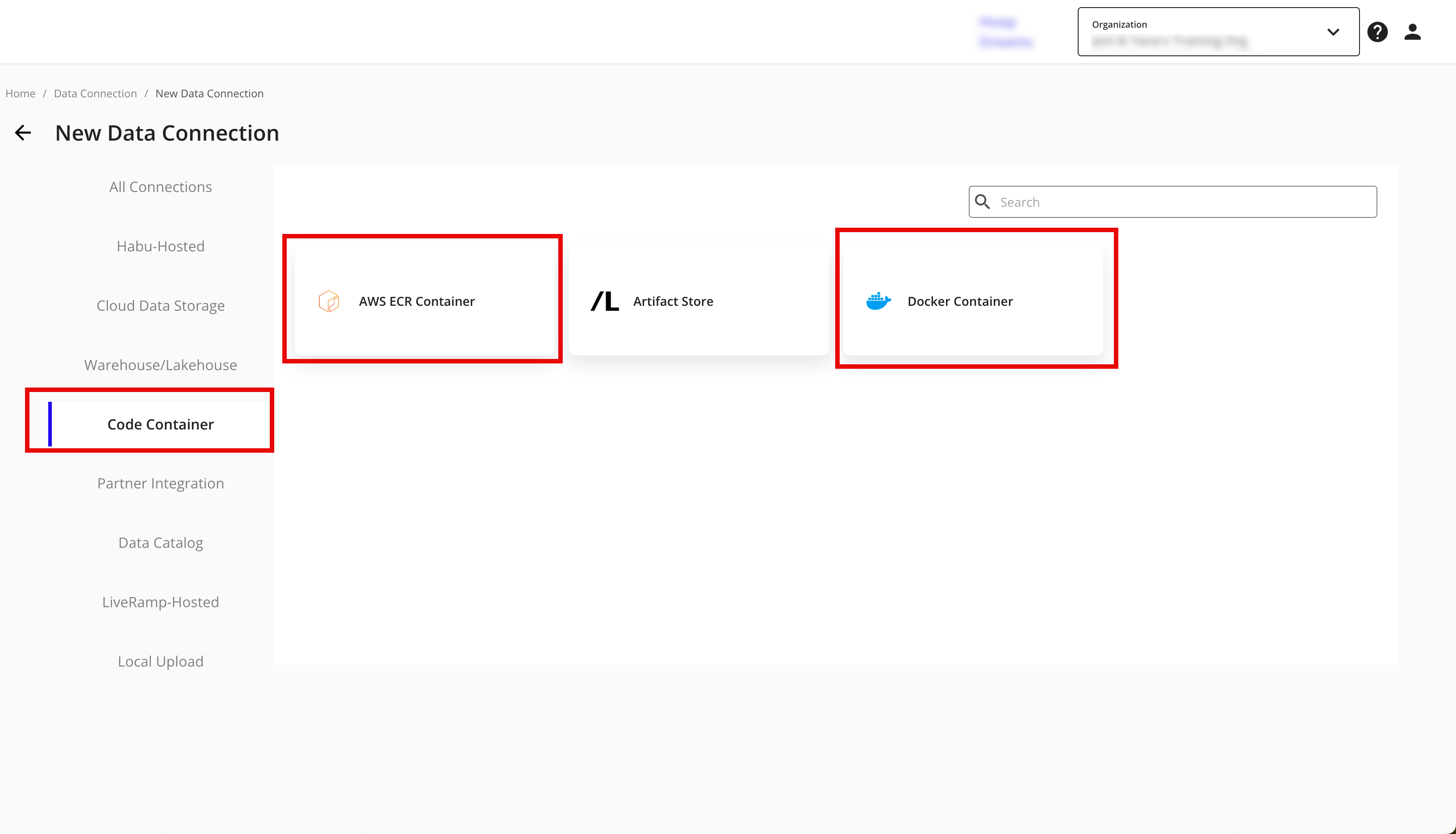The height and width of the screenshot is (834, 1456).
Task: Click the Home breadcrumb link
Action: 20,93
